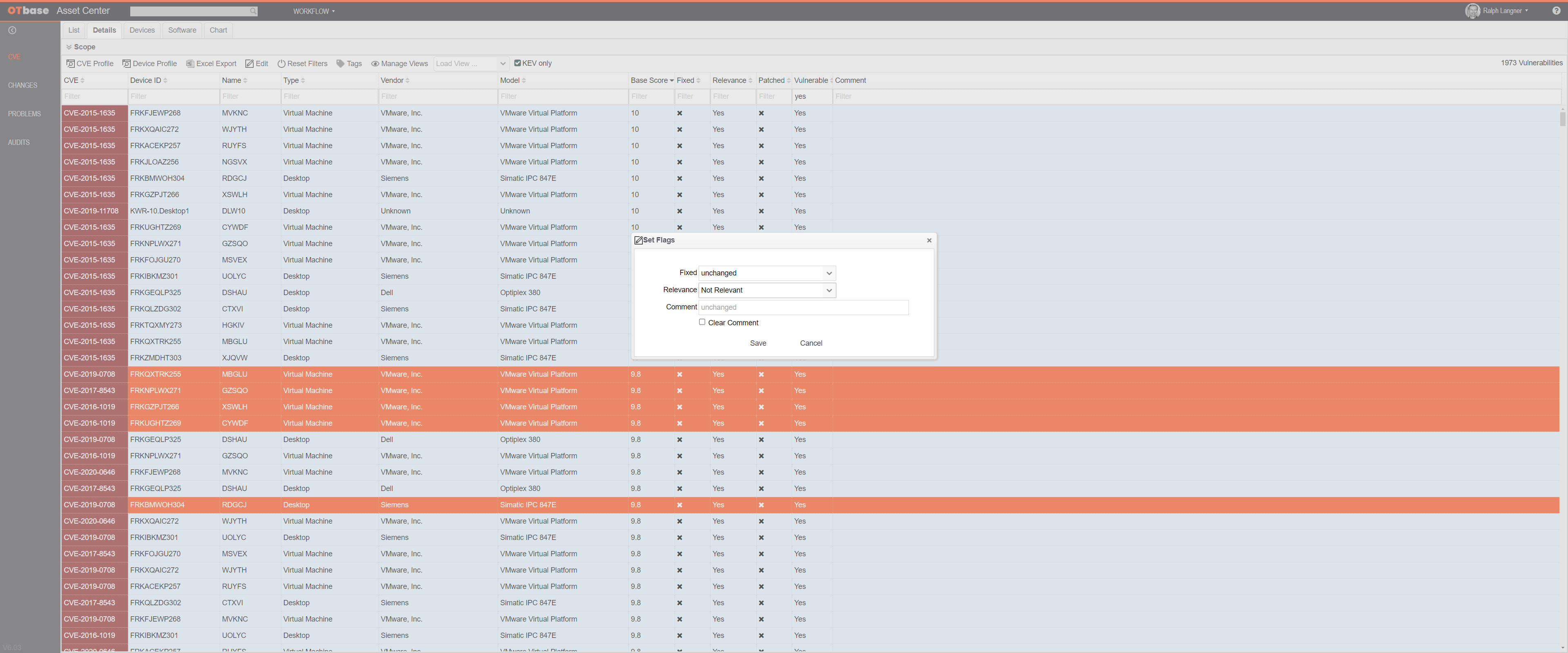Image resolution: width=1568 pixels, height=653 pixels.
Task: Click the OTbase logo
Action: coord(28,10)
